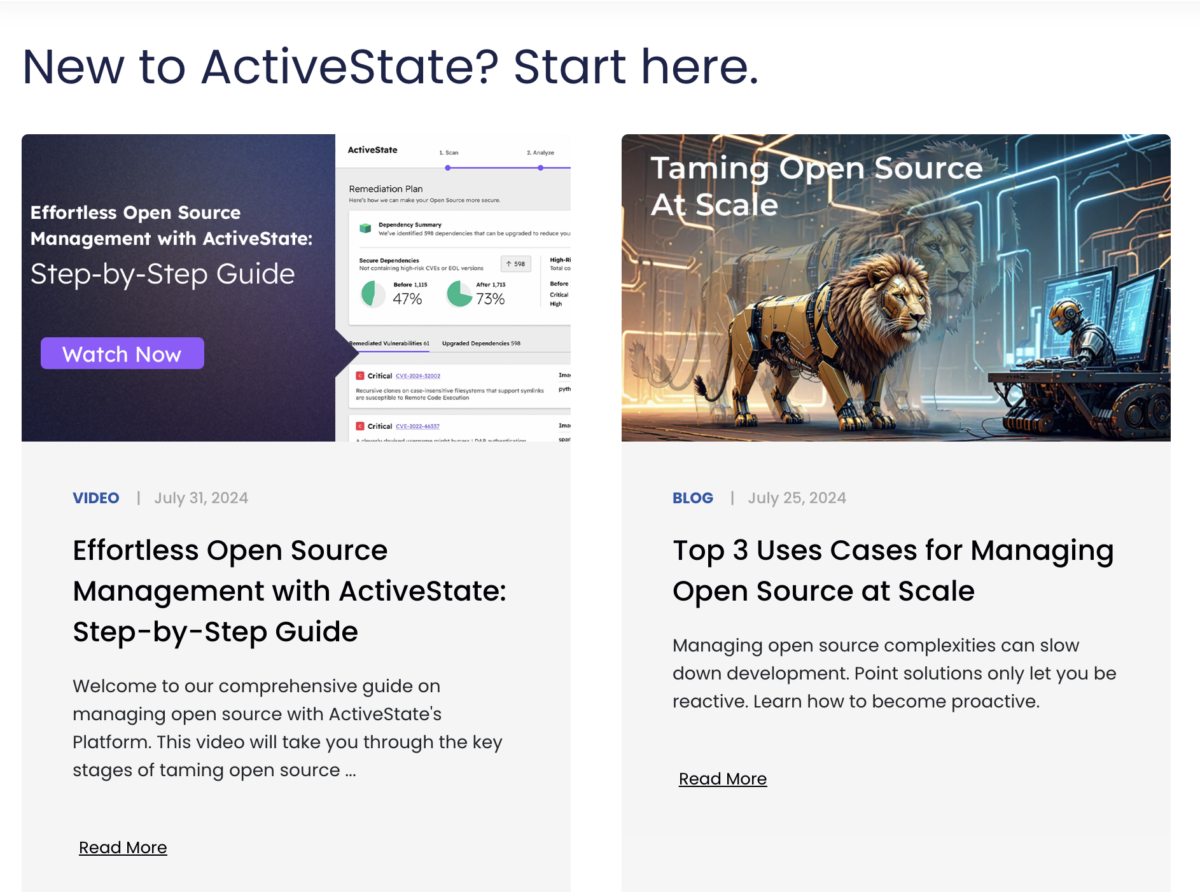The height and width of the screenshot is (892, 1200).
Task: Click the 73% After pie chart icon
Action: coord(459,293)
